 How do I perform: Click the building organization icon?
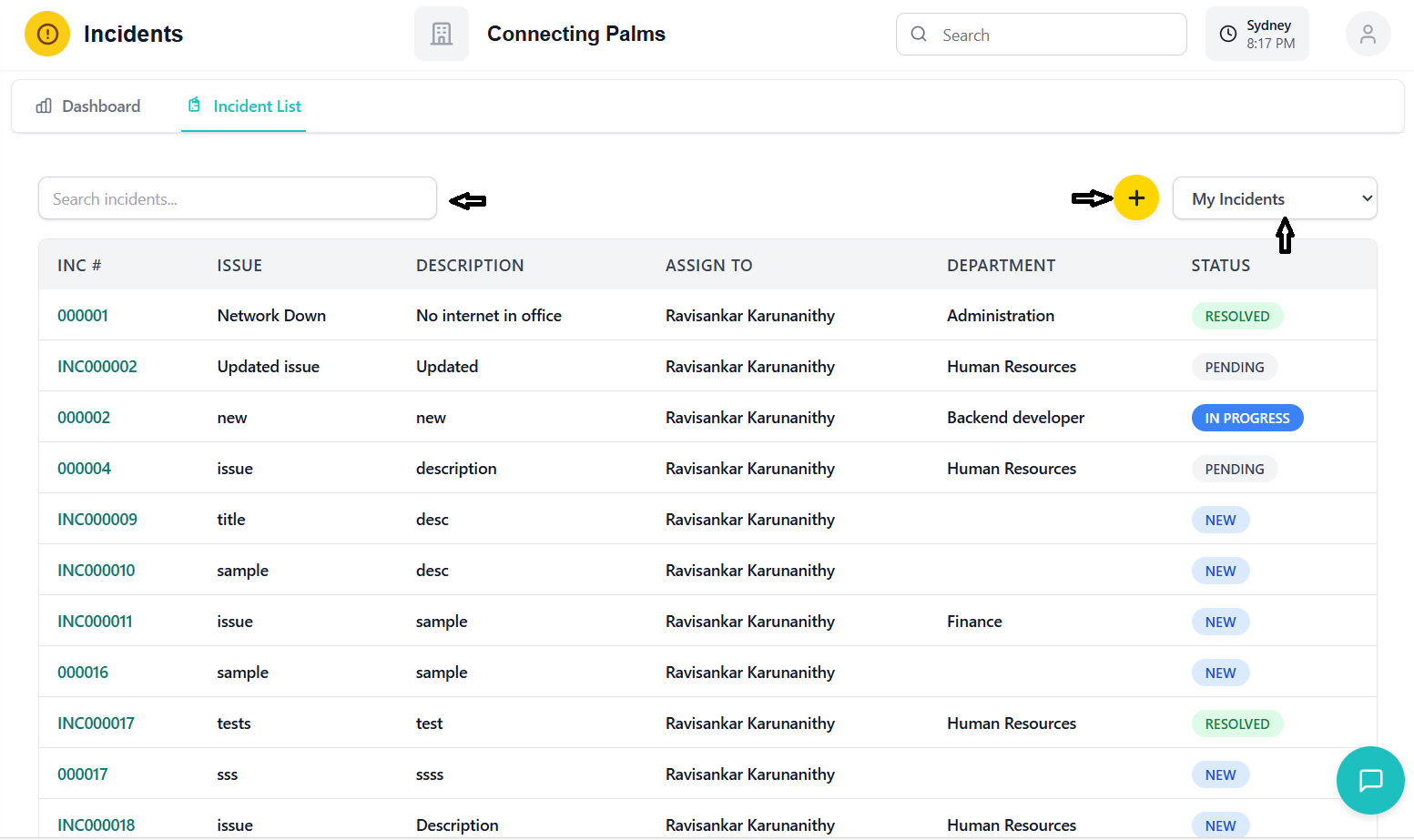coord(442,35)
